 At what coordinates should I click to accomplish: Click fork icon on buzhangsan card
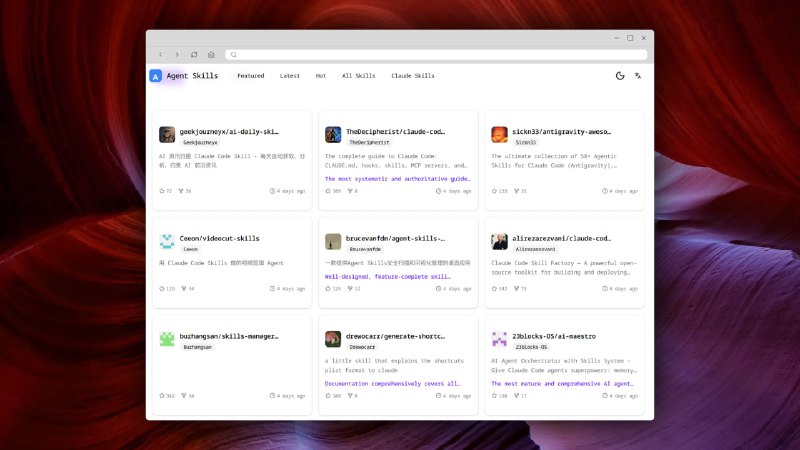point(184,396)
